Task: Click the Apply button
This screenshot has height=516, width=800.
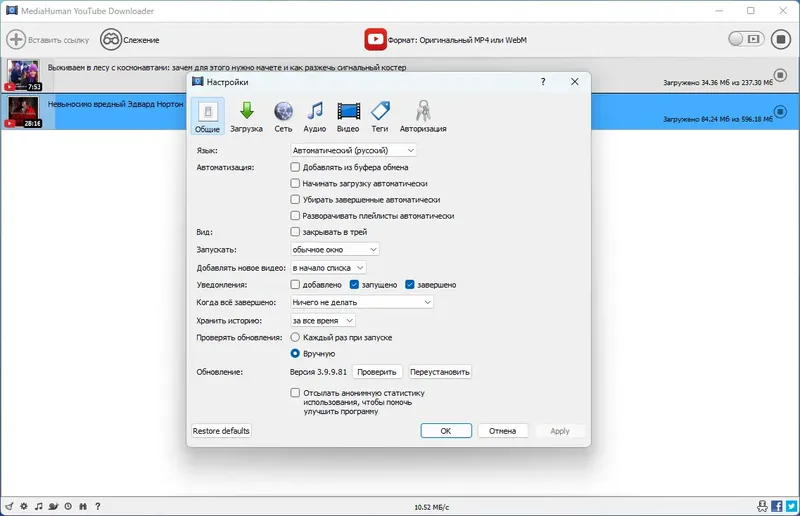Action: 560,431
